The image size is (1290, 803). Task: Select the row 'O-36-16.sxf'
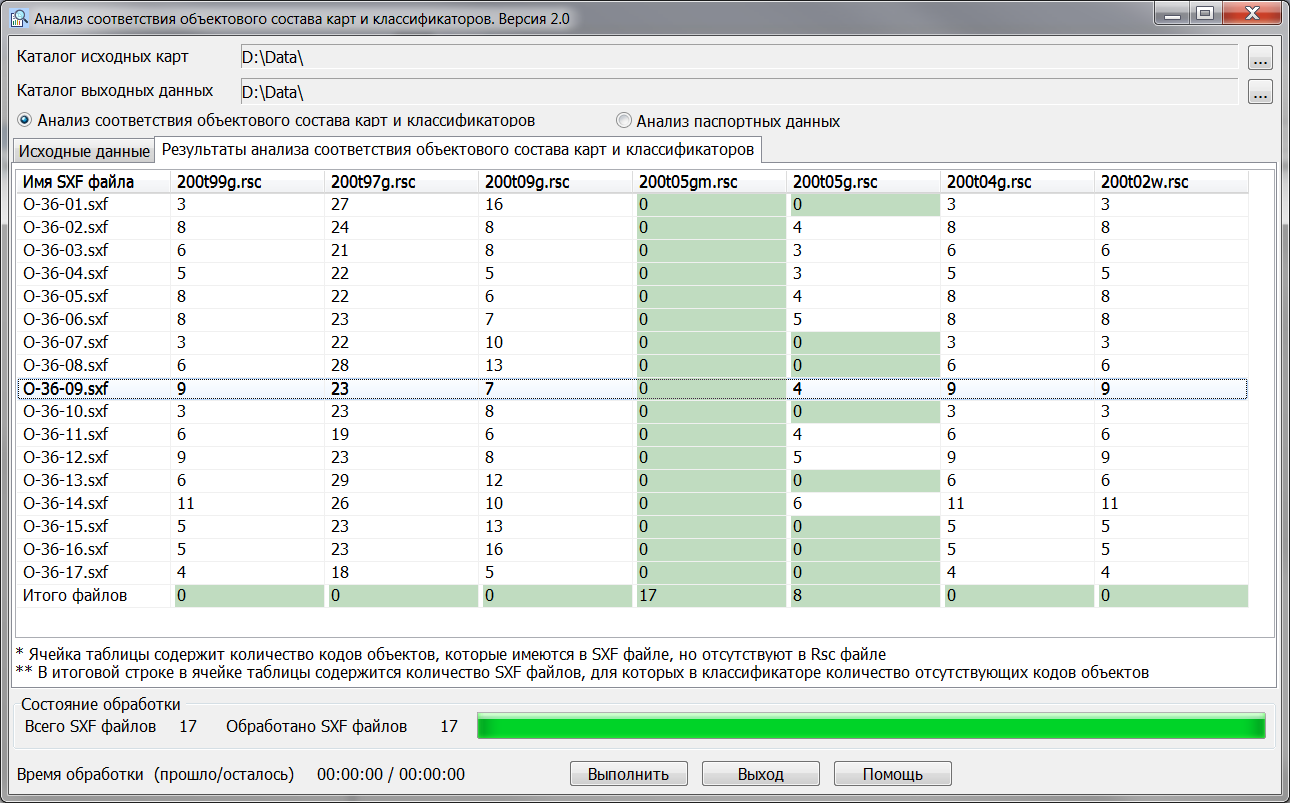[x=633, y=549]
